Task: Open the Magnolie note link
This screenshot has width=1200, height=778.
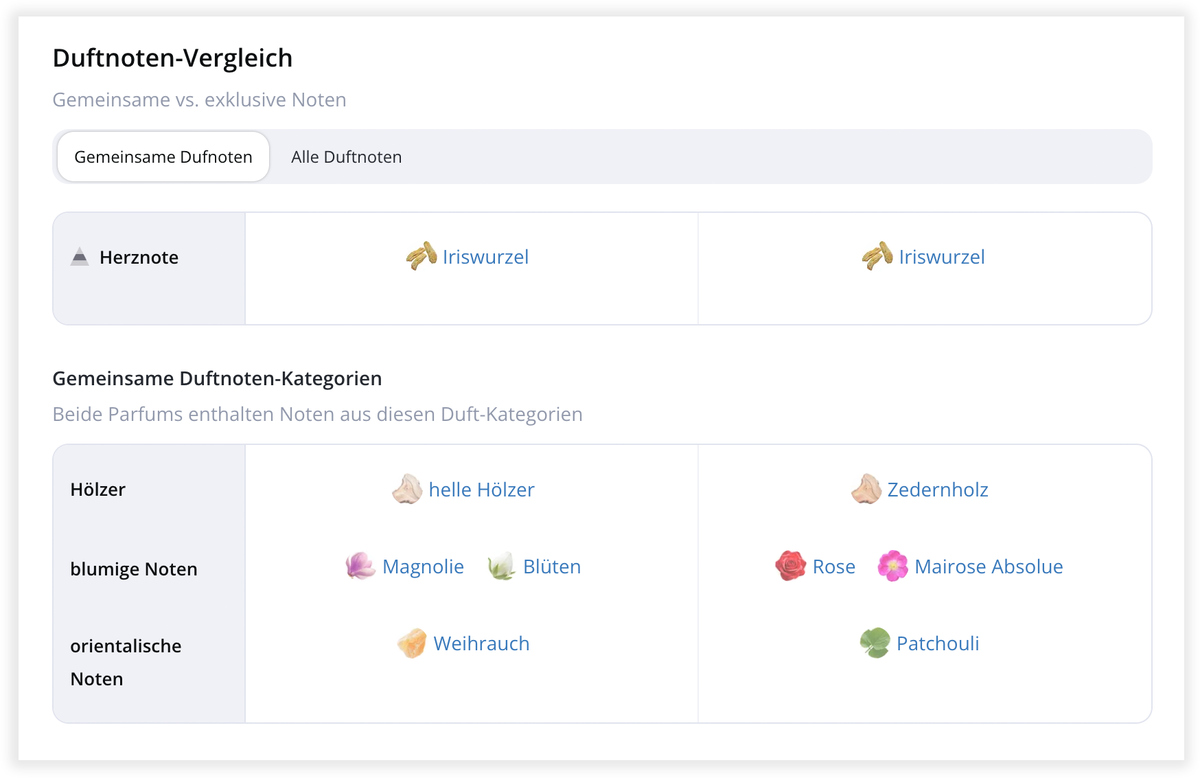Action: (x=423, y=566)
